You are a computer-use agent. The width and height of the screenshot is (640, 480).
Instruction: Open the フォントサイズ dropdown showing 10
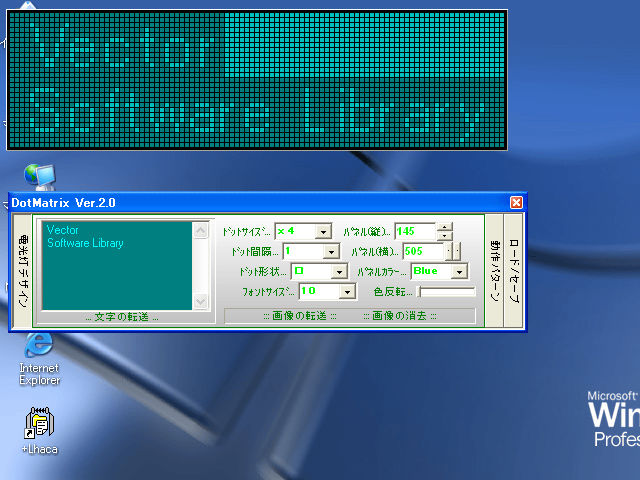(347, 292)
